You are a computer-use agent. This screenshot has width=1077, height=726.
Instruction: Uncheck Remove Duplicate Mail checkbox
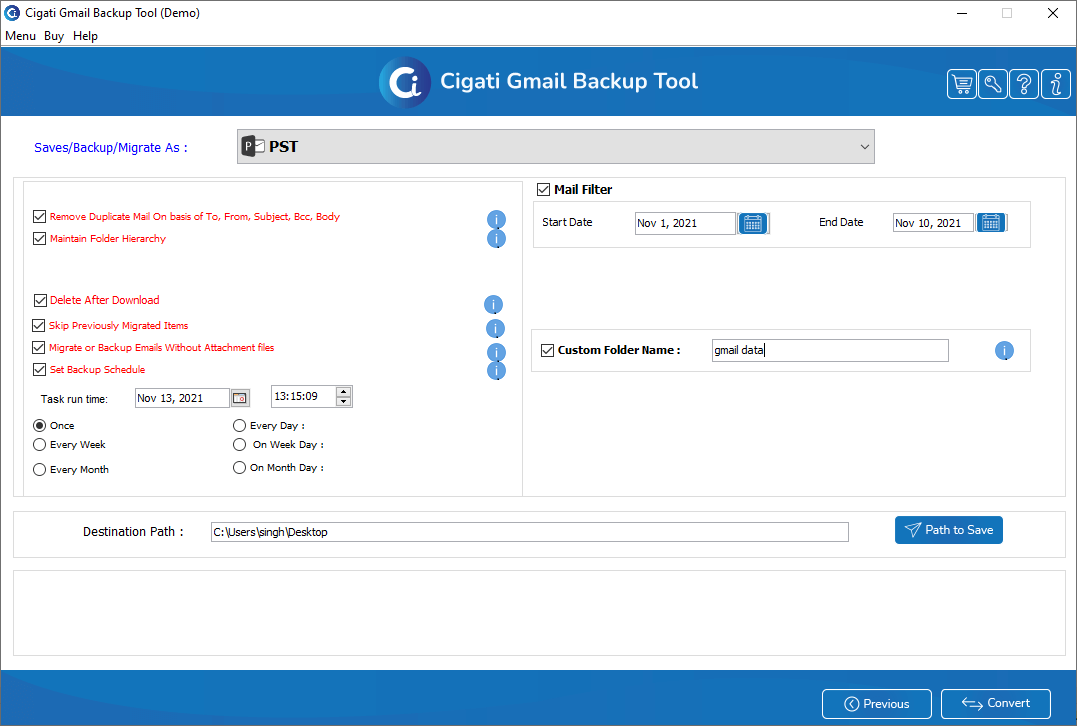point(39,216)
